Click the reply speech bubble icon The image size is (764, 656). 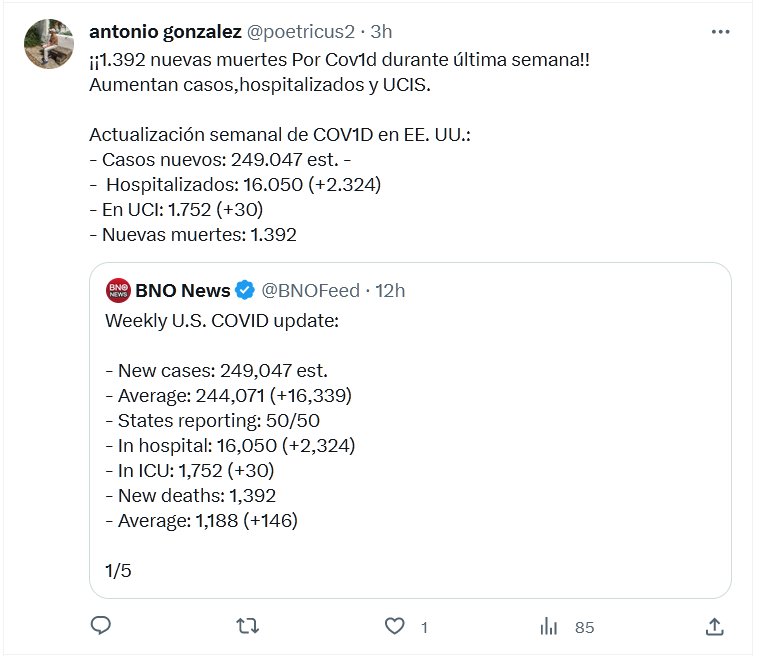pos(101,626)
